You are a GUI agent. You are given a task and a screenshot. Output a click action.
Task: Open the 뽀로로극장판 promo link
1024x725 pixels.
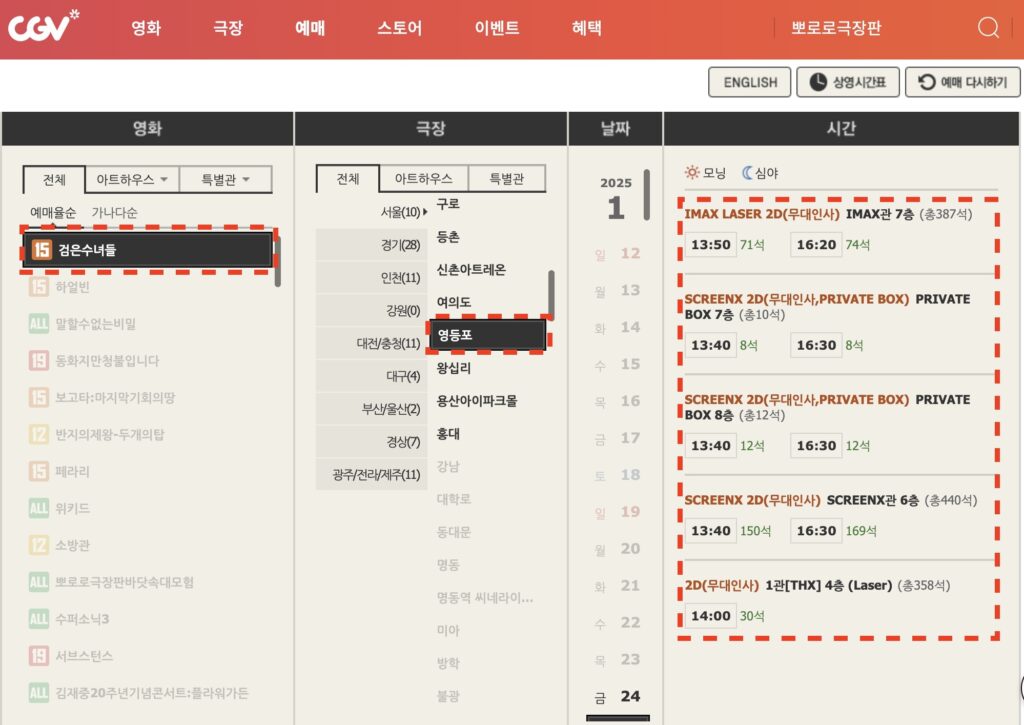point(836,28)
